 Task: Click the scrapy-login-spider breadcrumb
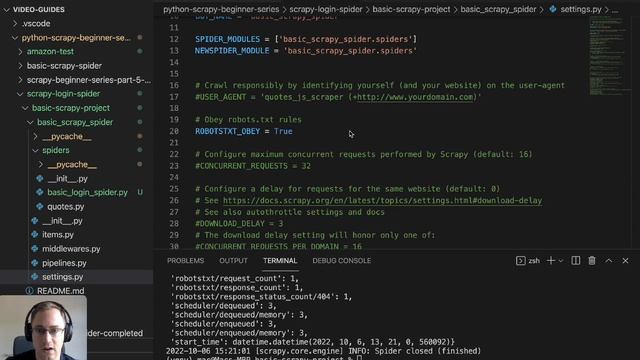click(x=326, y=9)
